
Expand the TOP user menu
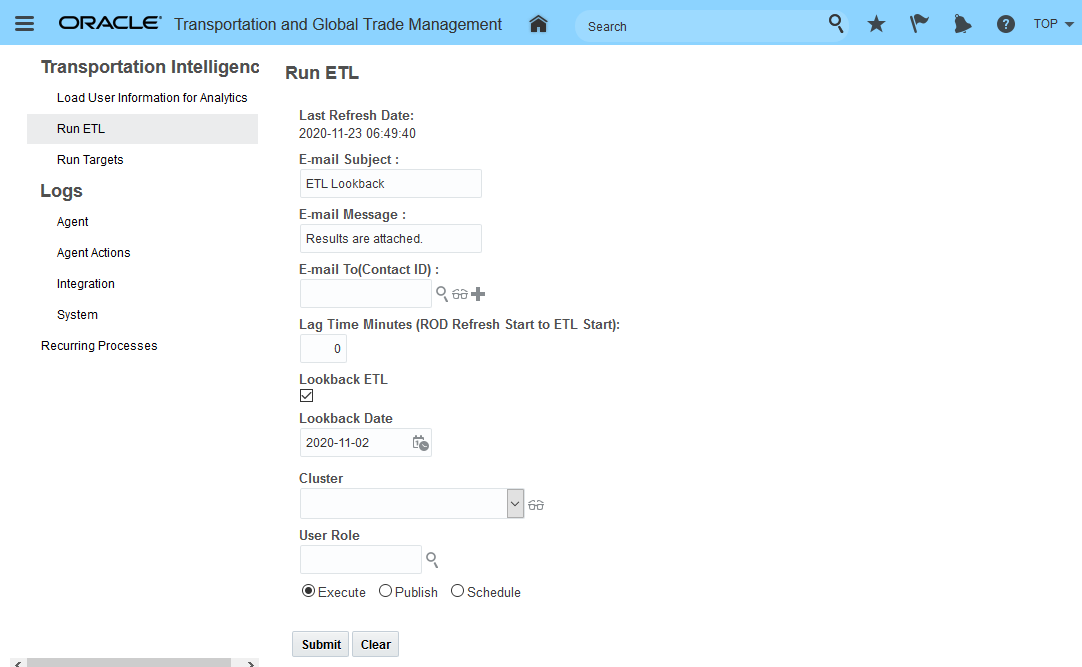[x=1053, y=24]
